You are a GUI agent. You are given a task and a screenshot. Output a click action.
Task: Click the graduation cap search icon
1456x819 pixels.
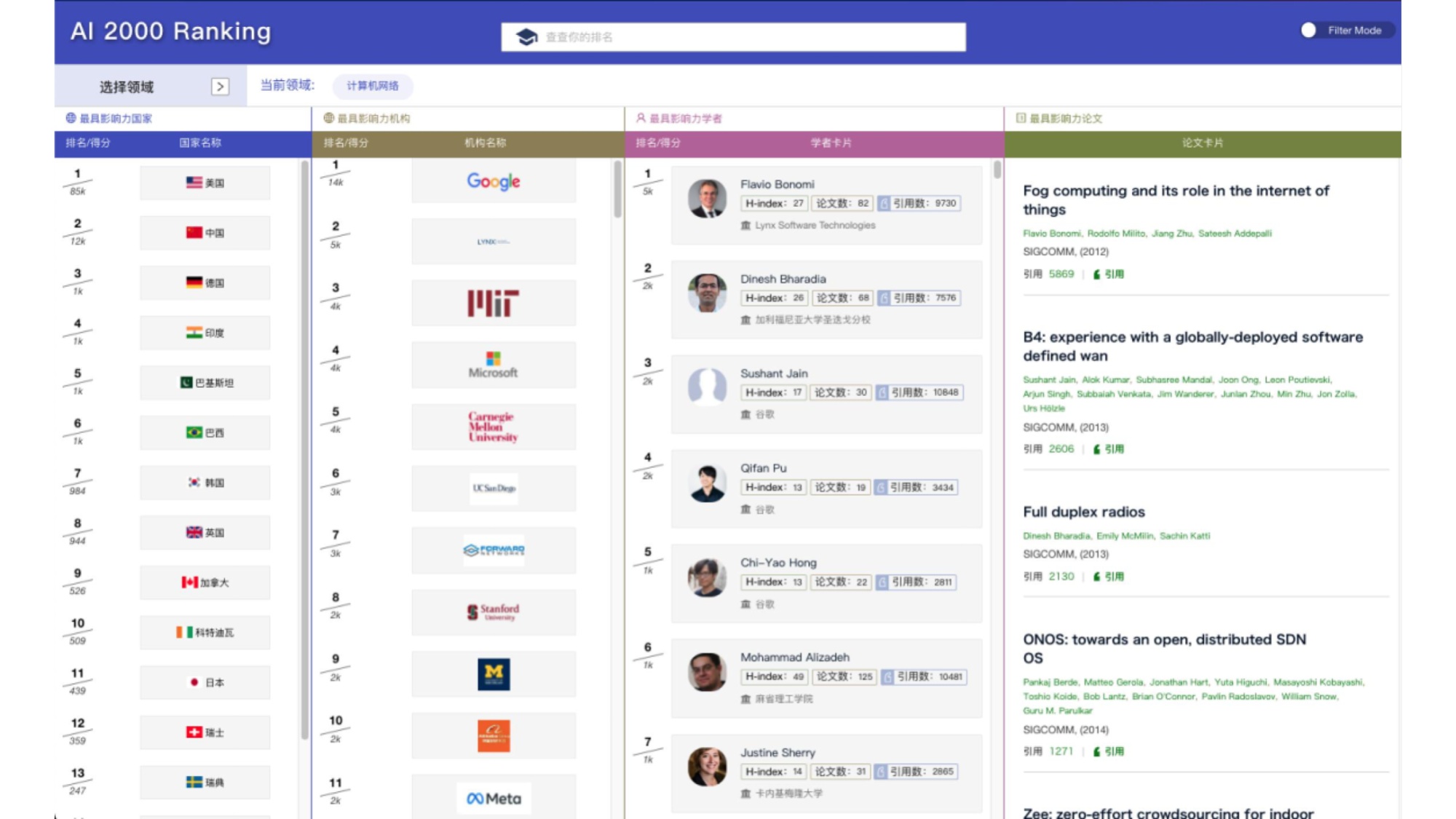click(x=526, y=36)
